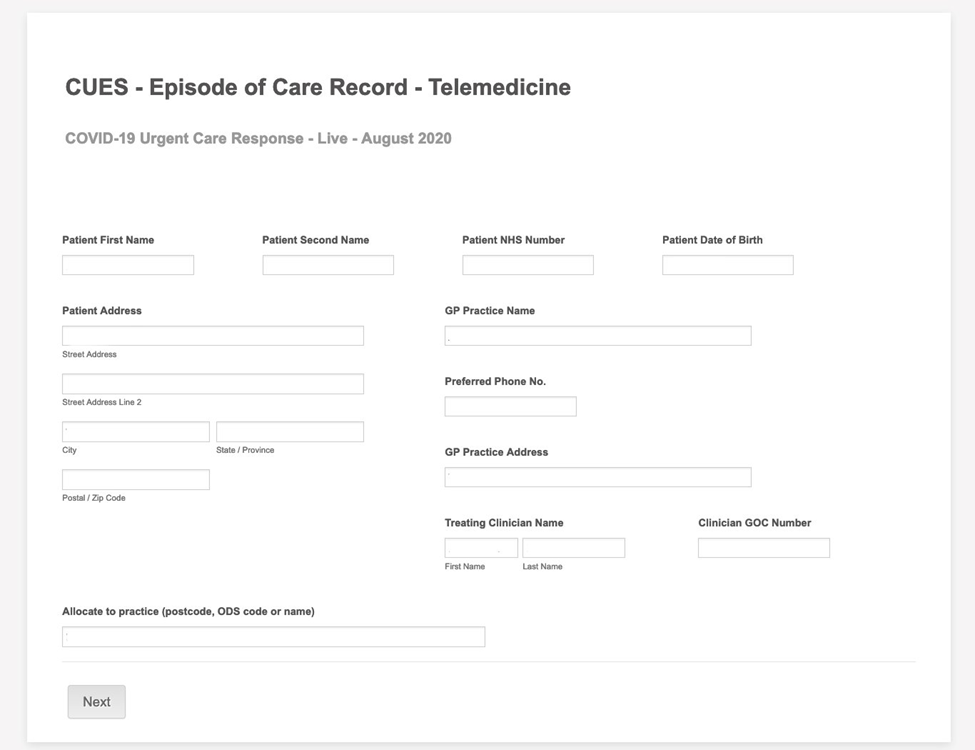
Task: Click the Patient Date of Birth box
Action: 728,265
